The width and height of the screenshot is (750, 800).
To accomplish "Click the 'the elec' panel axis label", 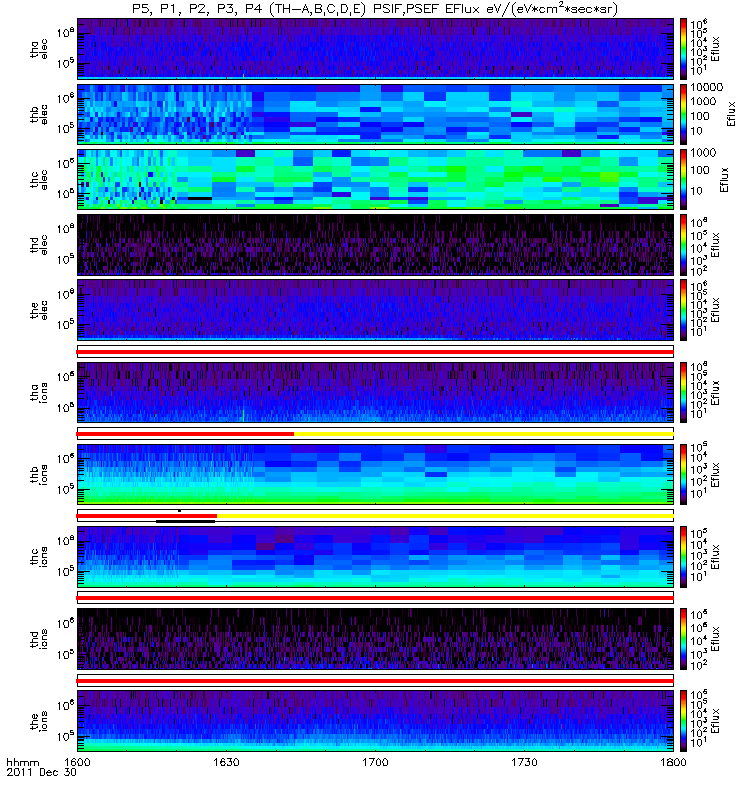I will pyautogui.click(x=39, y=310).
